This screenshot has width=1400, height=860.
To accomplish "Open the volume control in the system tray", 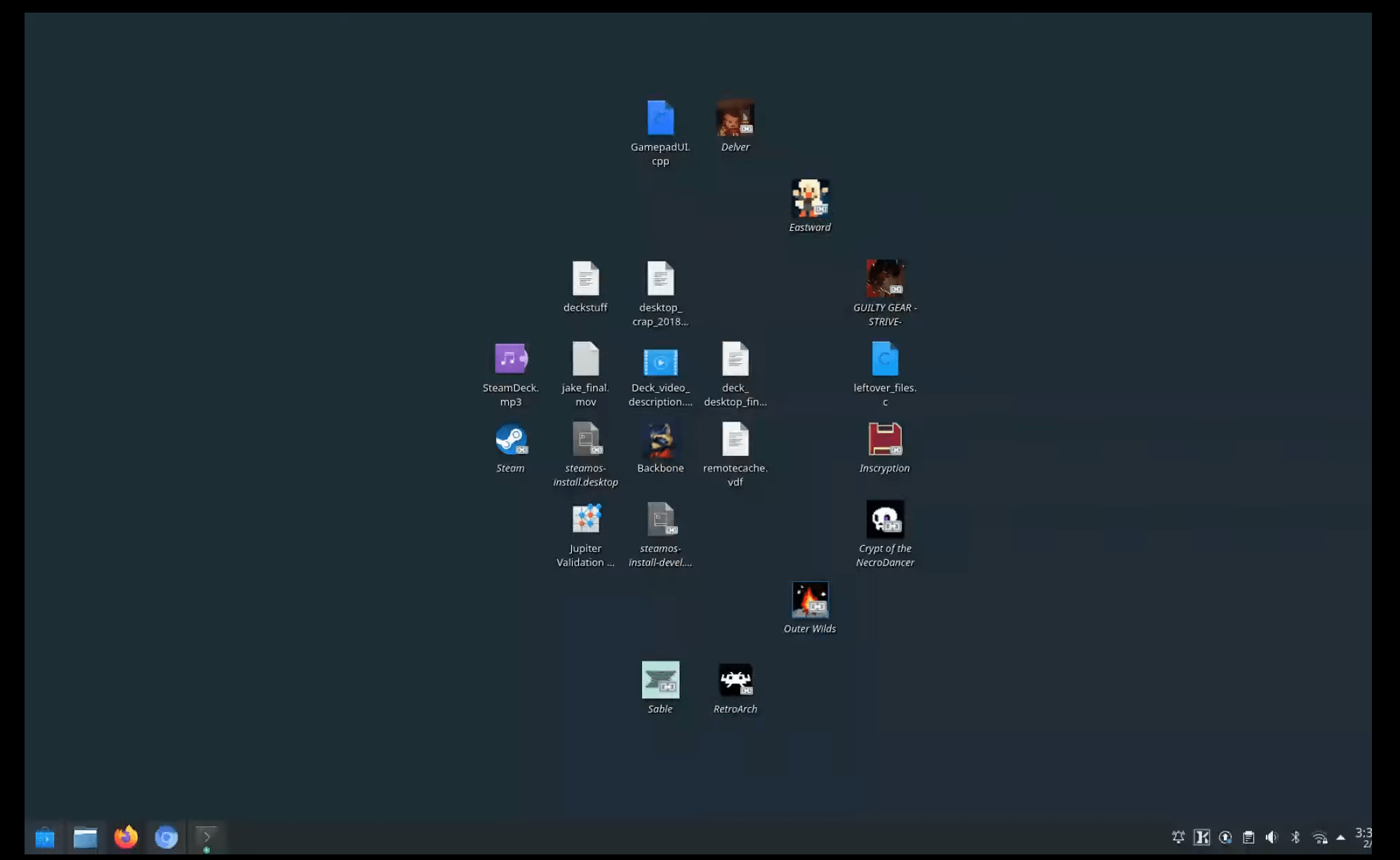I will coord(1272,837).
